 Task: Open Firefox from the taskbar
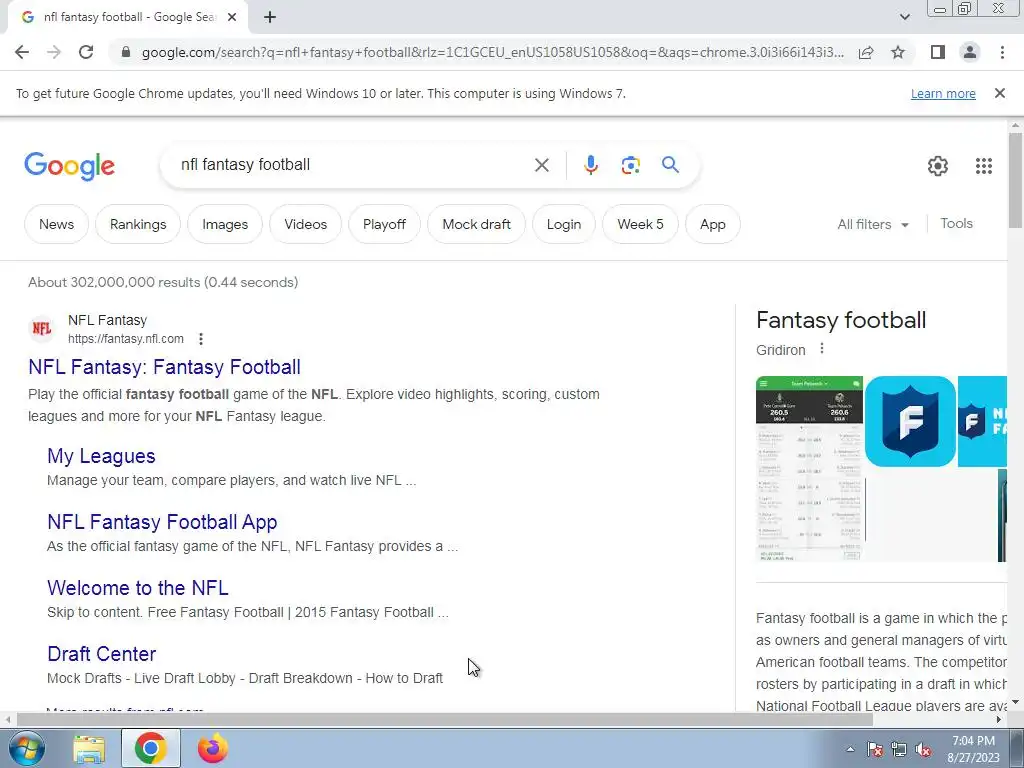(212, 748)
